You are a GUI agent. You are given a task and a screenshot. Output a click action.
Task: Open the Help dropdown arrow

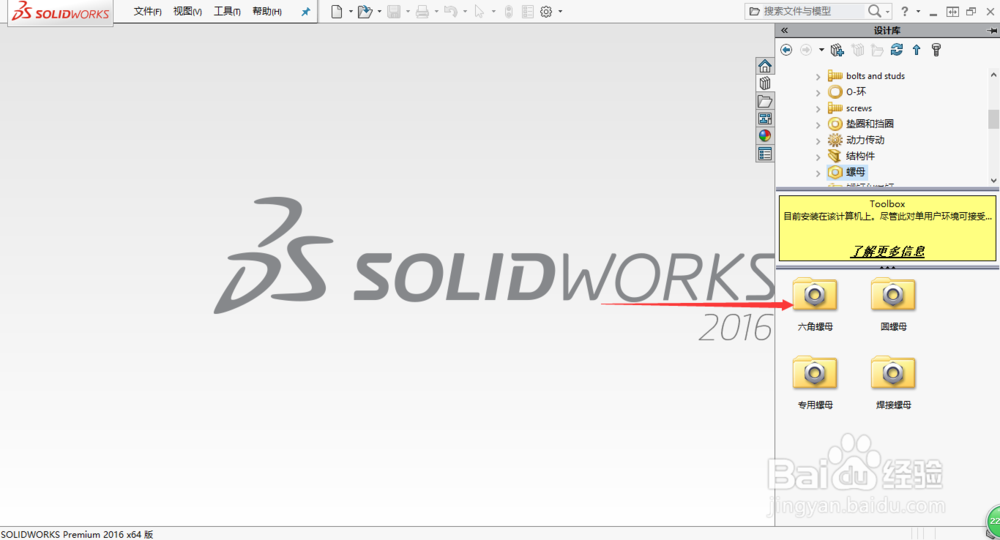coord(918,11)
